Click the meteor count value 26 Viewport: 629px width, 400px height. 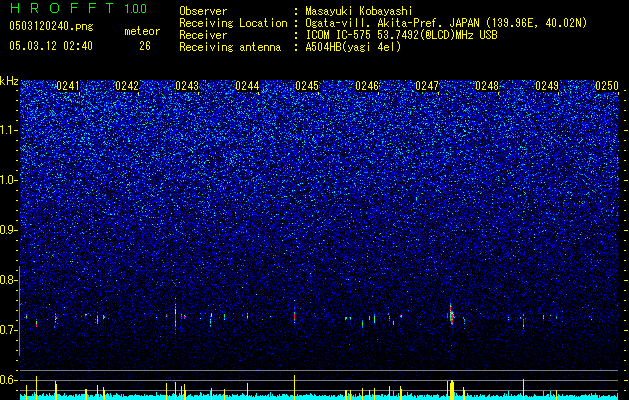[x=145, y=46]
